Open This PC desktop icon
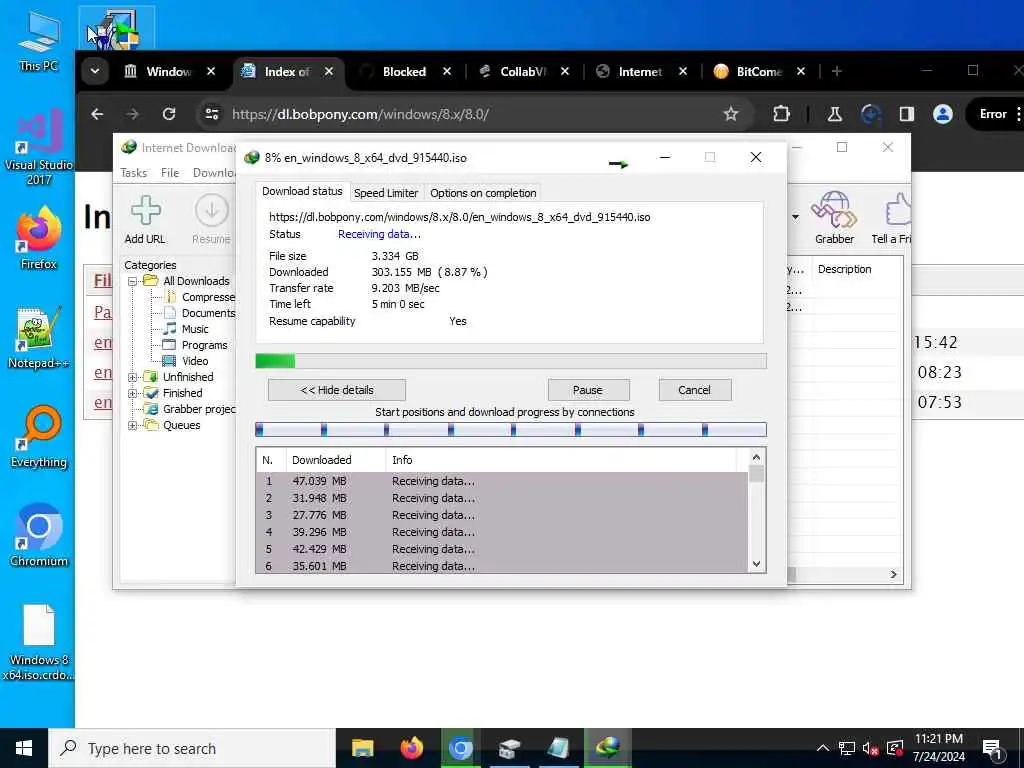The height and width of the screenshot is (768, 1024). 38,40
